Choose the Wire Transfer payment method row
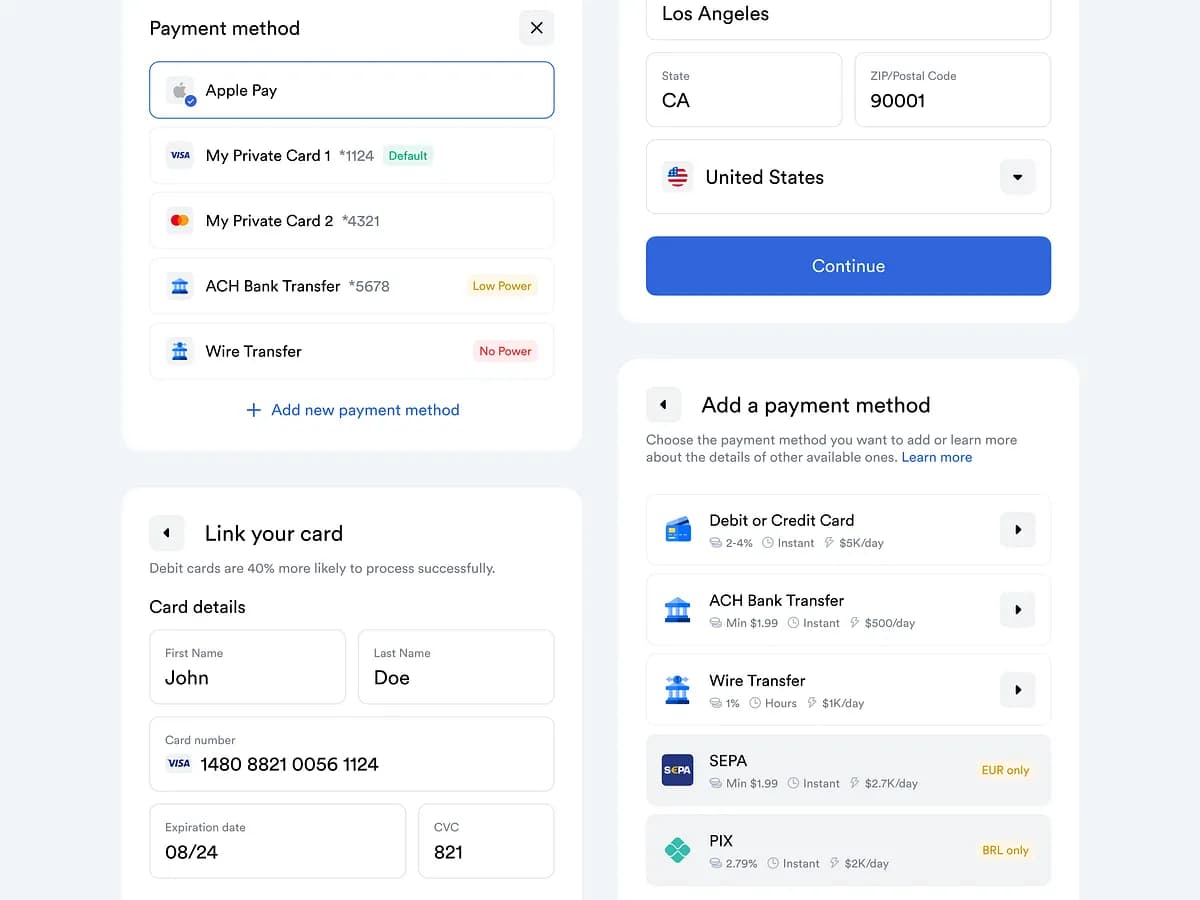Viewport: 1200px width, 900px height. 351,351
